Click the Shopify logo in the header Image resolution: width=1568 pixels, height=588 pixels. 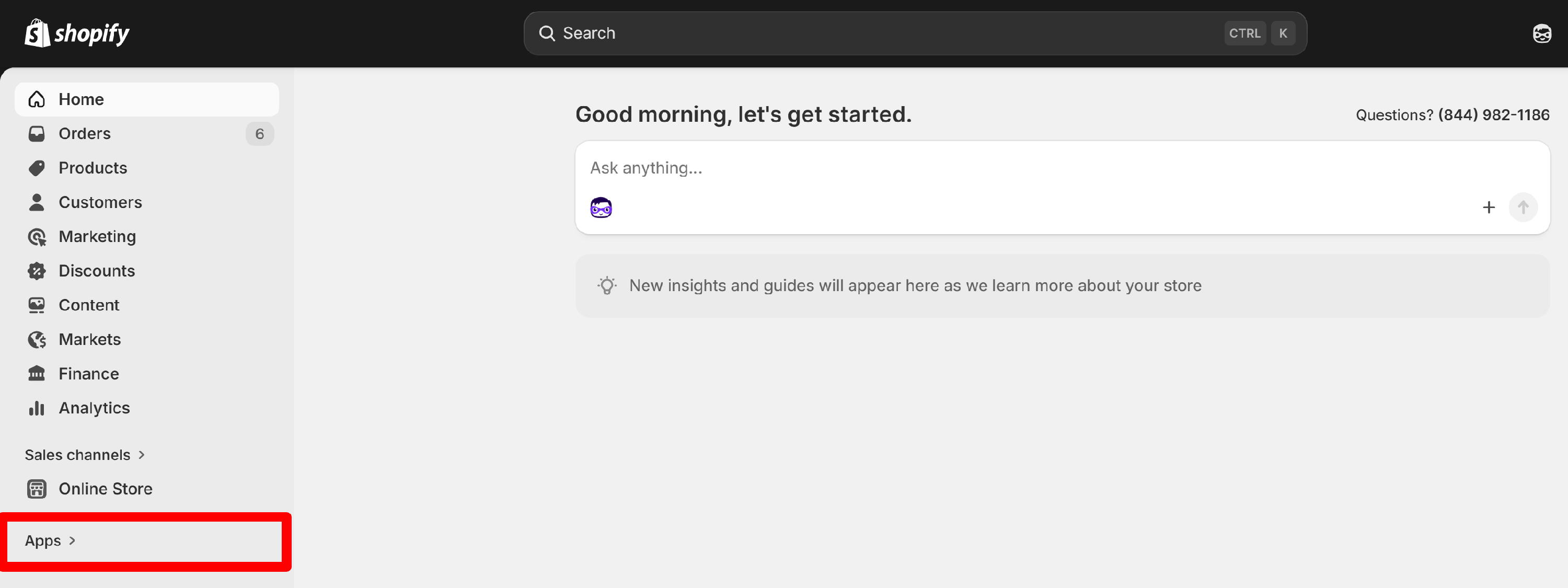77,33
